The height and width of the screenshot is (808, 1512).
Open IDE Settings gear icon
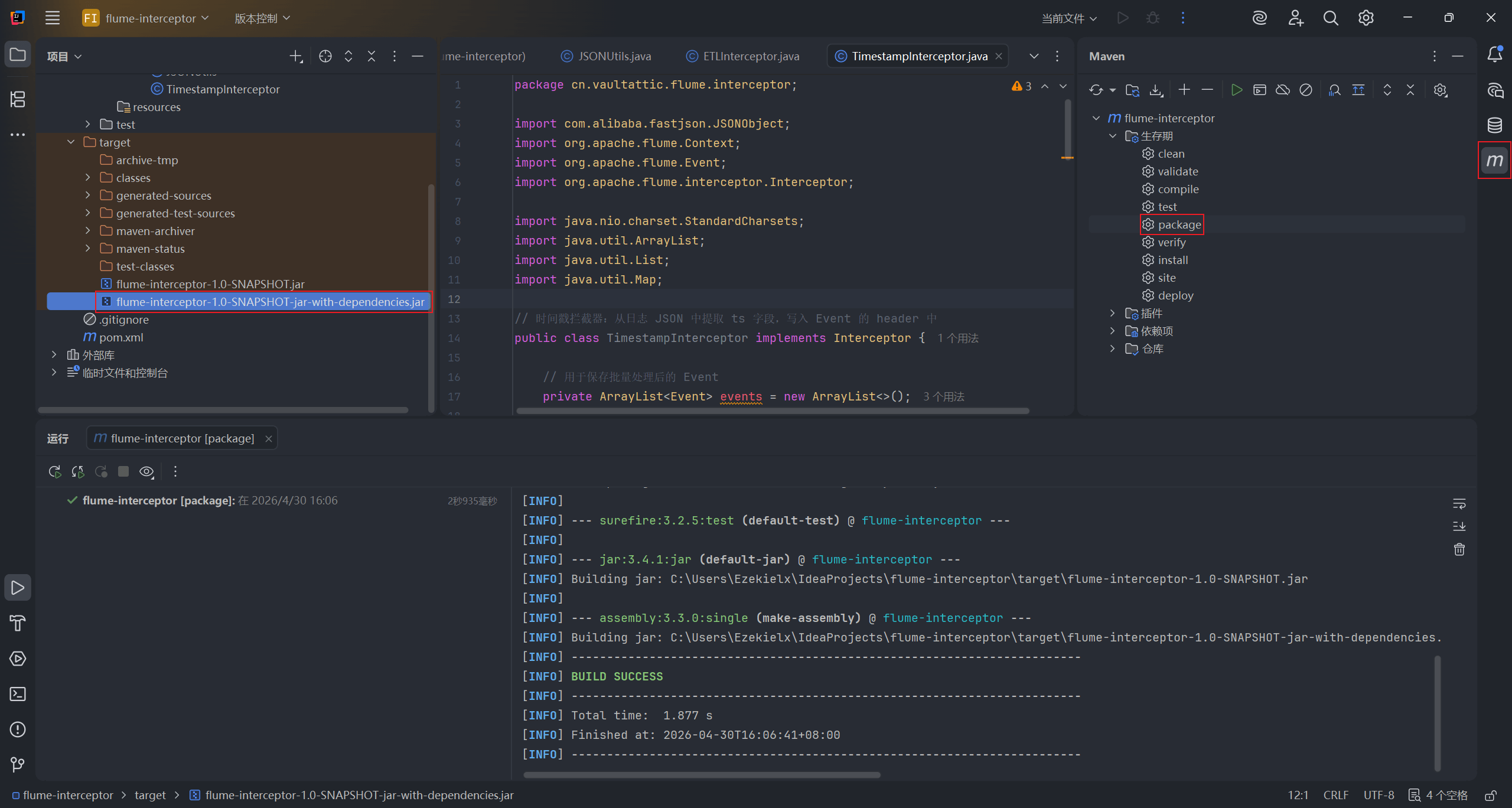point(1366,18)
